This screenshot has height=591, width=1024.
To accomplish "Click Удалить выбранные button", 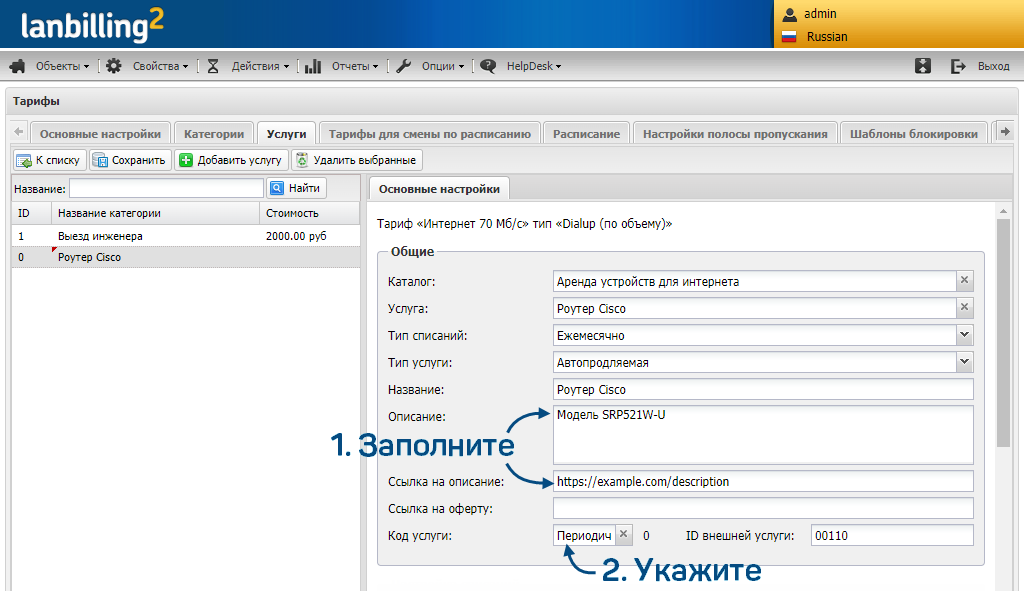I will click(357, 160).
